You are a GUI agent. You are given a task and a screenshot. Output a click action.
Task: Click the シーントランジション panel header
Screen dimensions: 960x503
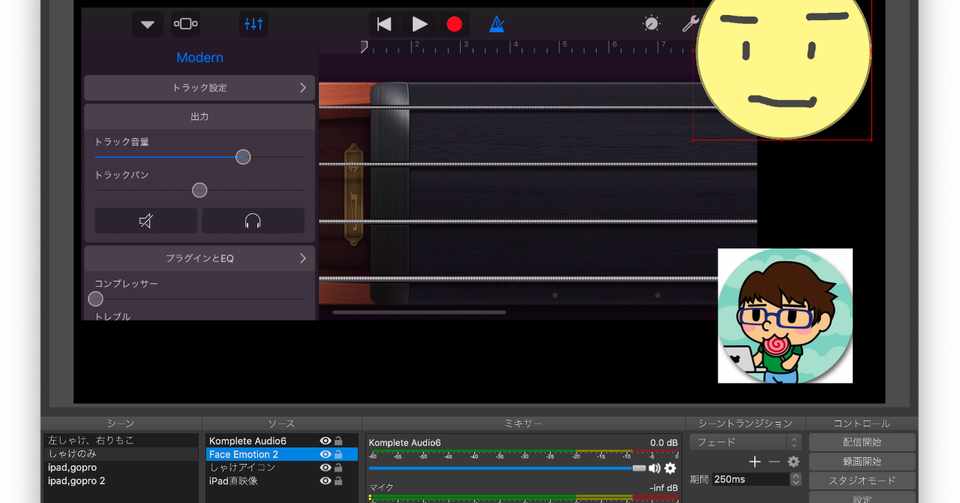(x=745, y=423)
